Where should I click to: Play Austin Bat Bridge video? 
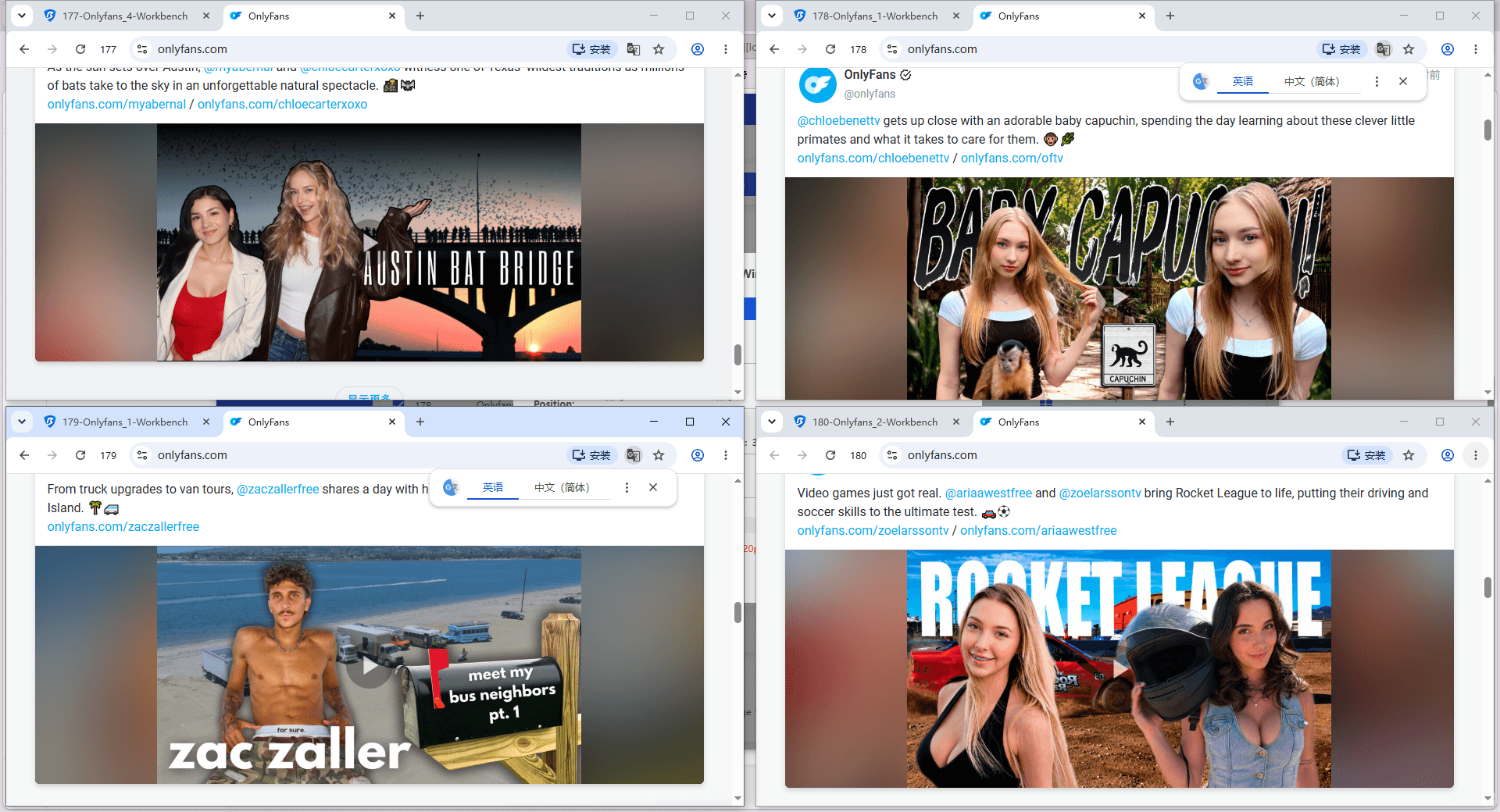pyautogui.click(x=369, y=242)
